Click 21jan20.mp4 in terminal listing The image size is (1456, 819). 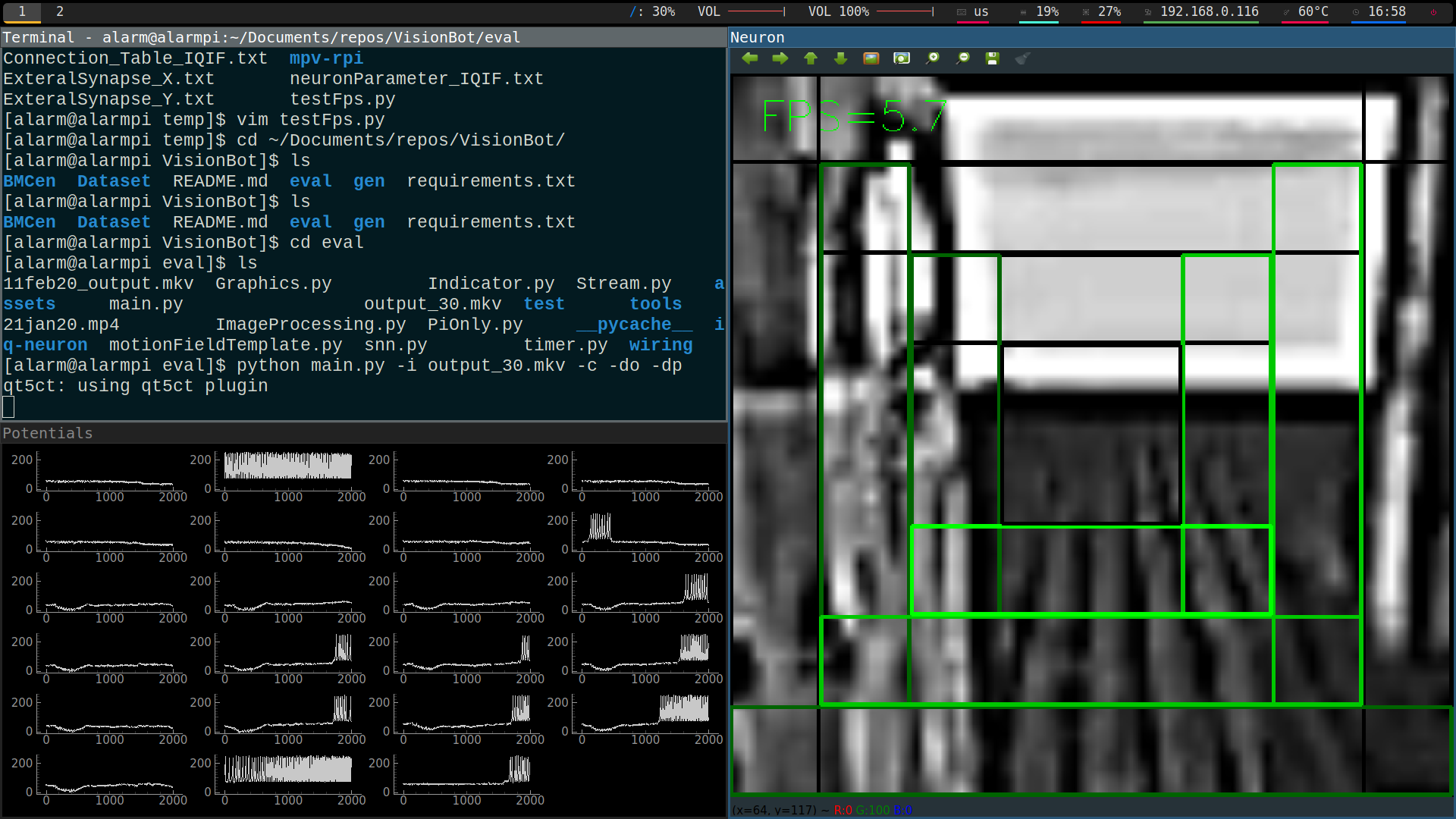(x=61, y=325)
